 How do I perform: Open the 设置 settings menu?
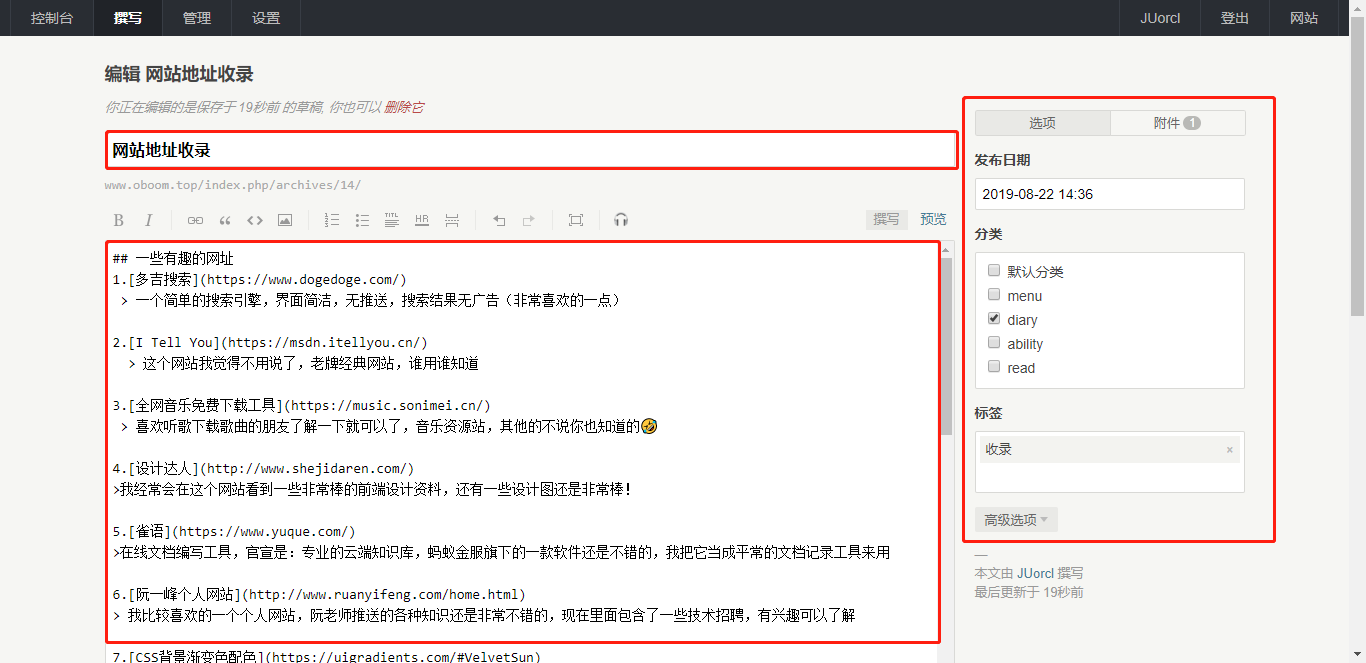pos(266,18)
